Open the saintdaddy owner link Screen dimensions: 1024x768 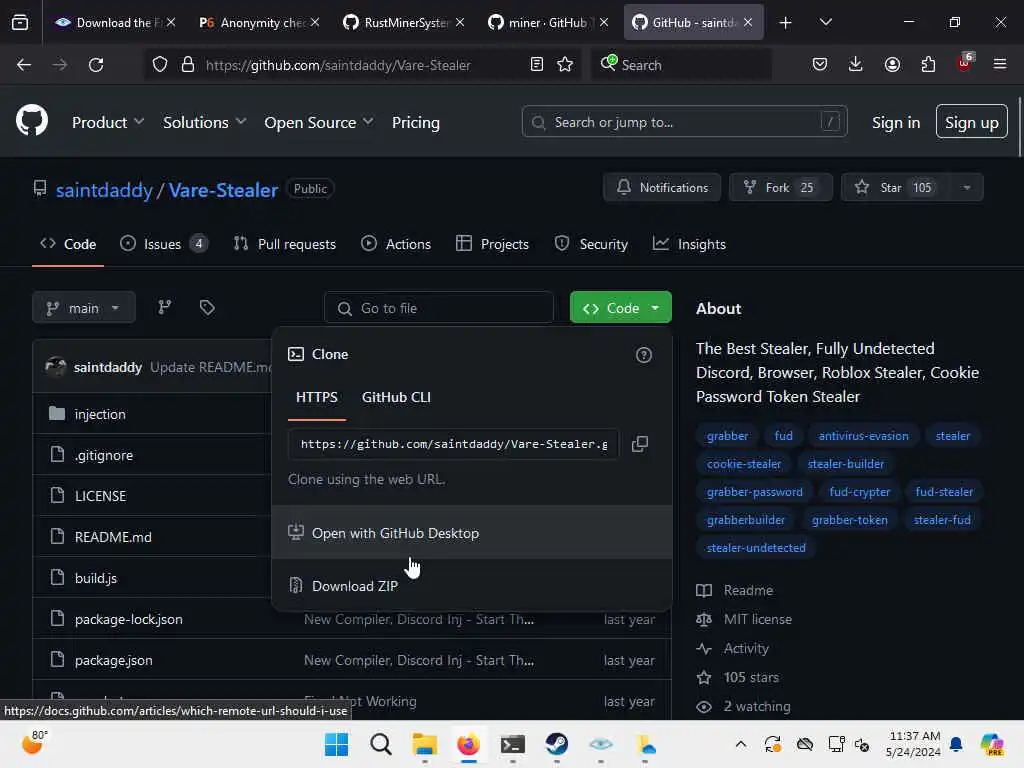pyautogui.click(x=104, y=190)
